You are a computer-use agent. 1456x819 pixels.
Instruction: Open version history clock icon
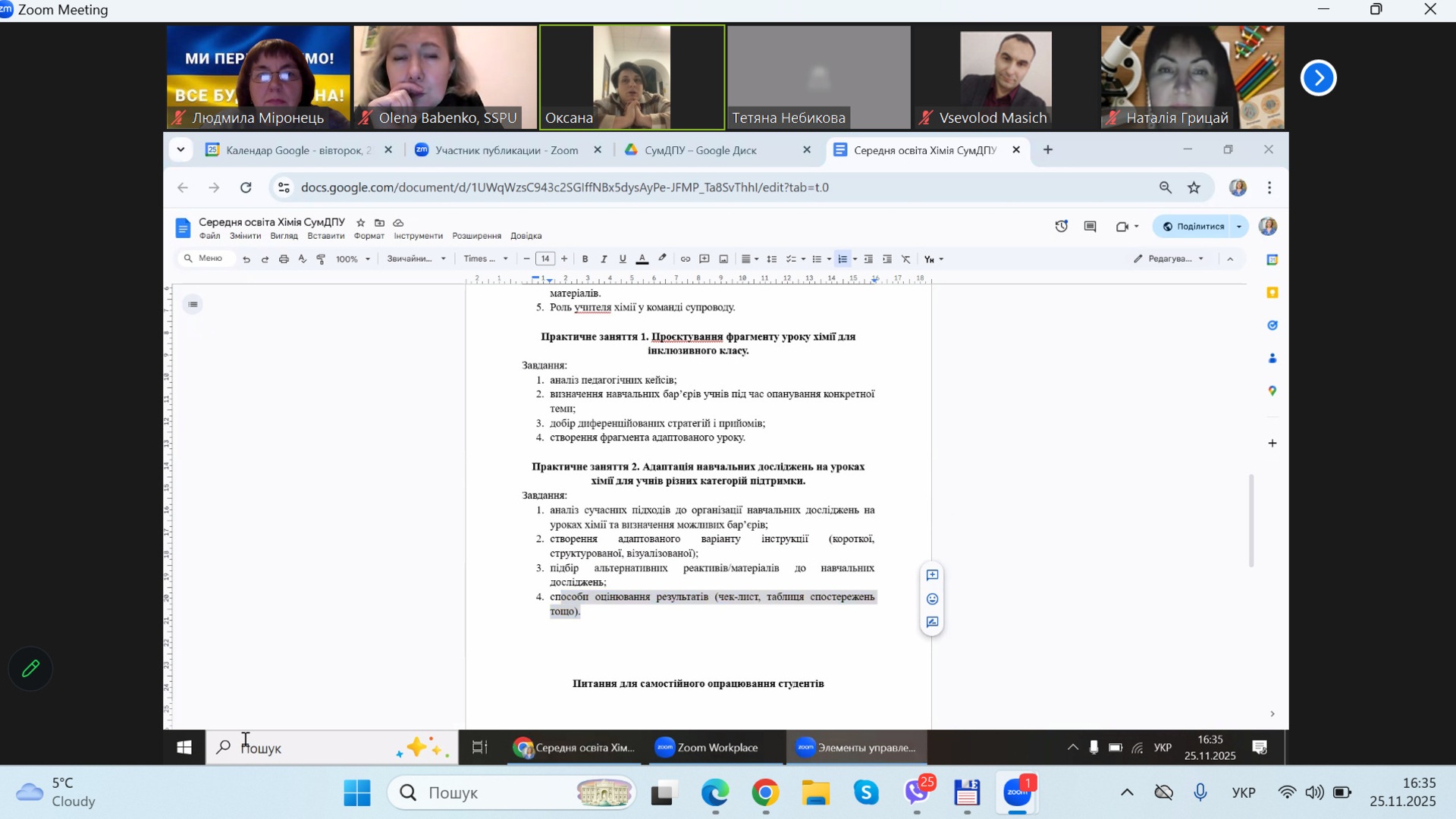pos(1061,226)
